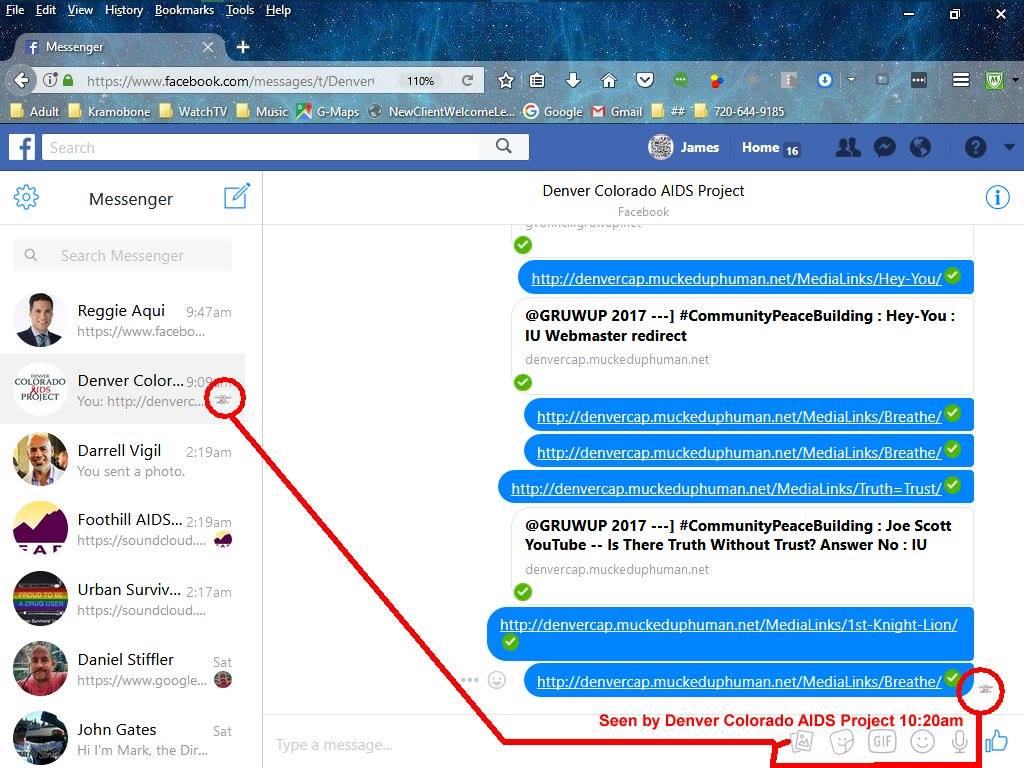Open the Bookmarks menu
Image resolution: width=1024 pixels, height=768 pixels.
pyautogui.click(x=184, y=10)
